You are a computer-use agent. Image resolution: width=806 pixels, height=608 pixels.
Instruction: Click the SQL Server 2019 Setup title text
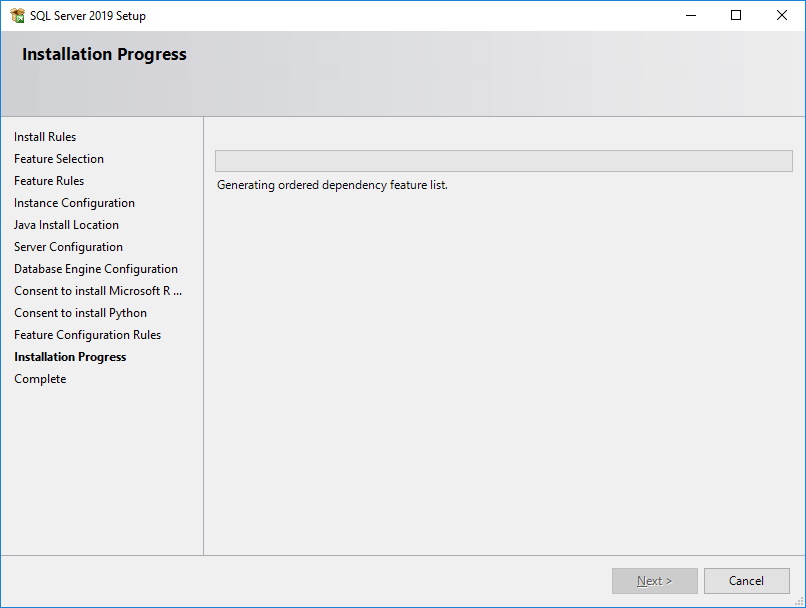pos(88,16)
